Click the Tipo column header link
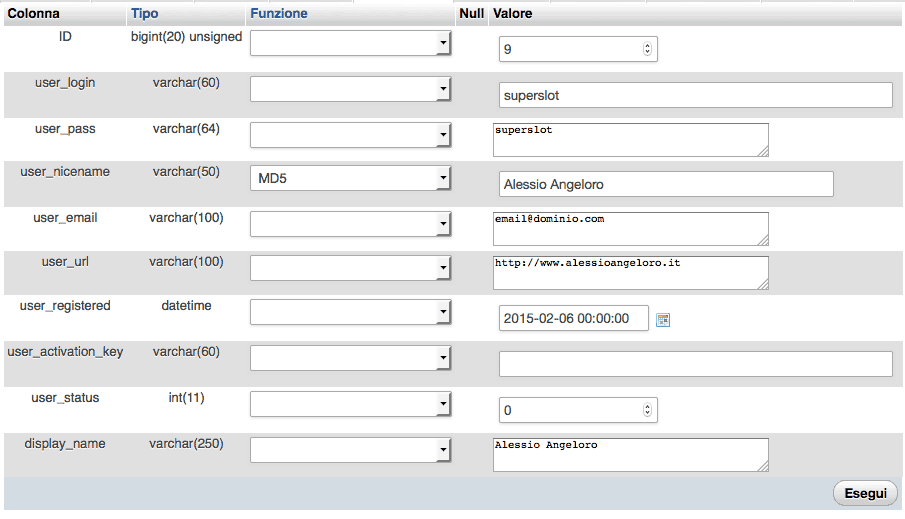 [144, 14]
